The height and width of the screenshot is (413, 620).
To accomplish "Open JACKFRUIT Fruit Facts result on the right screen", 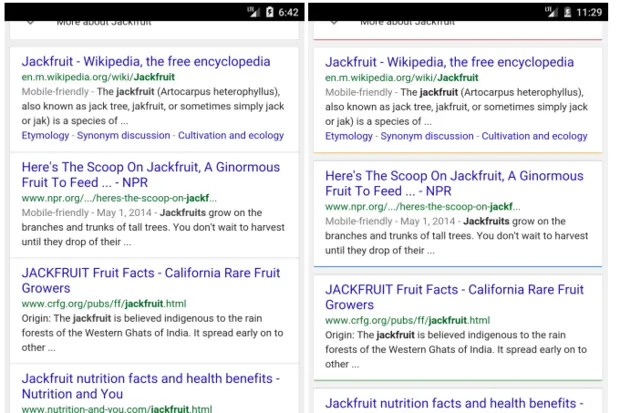I will tap(454, 297).
